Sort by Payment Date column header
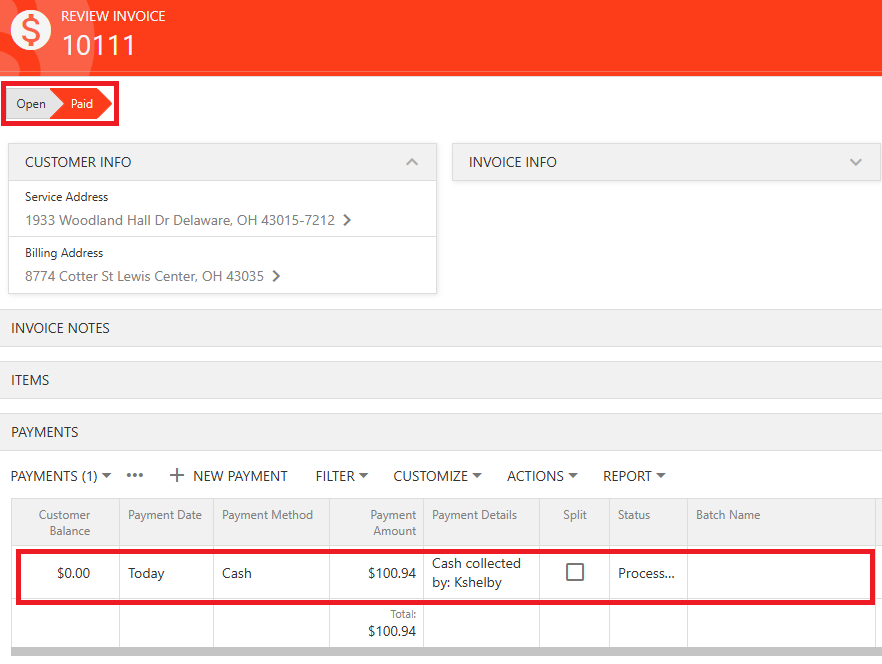The image size is (882, 664). coord(166,522)
